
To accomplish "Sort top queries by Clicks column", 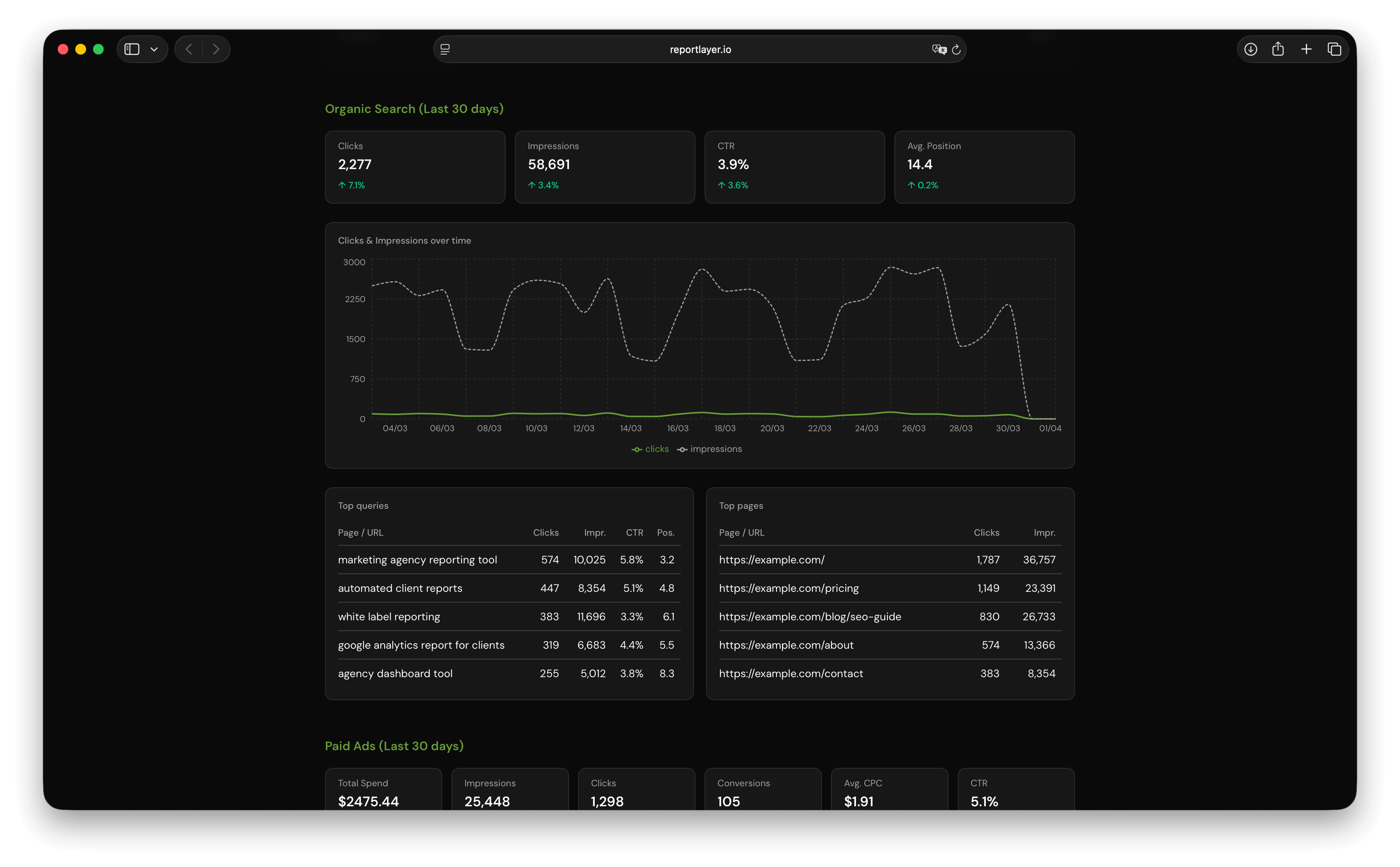I will coord(546,533).
